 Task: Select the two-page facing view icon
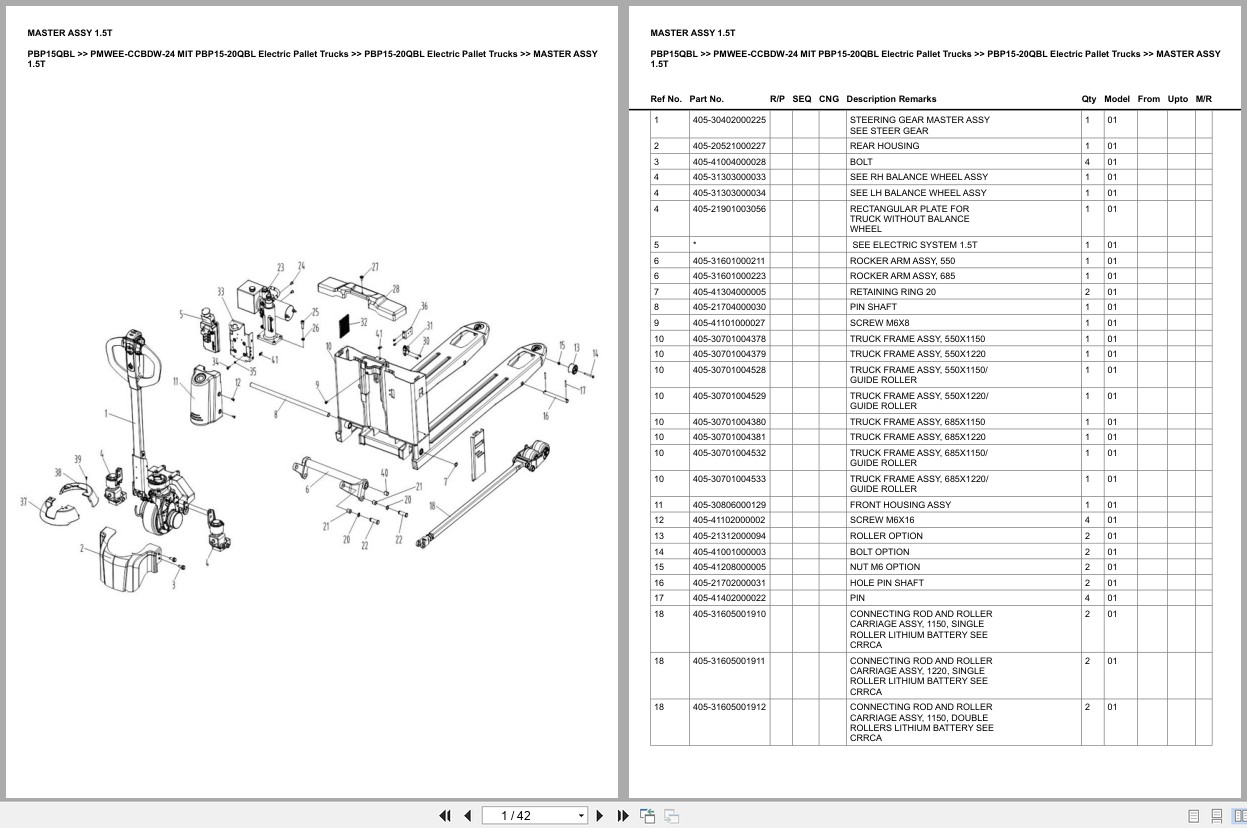pyautogui.click(x=1240, y=816)
